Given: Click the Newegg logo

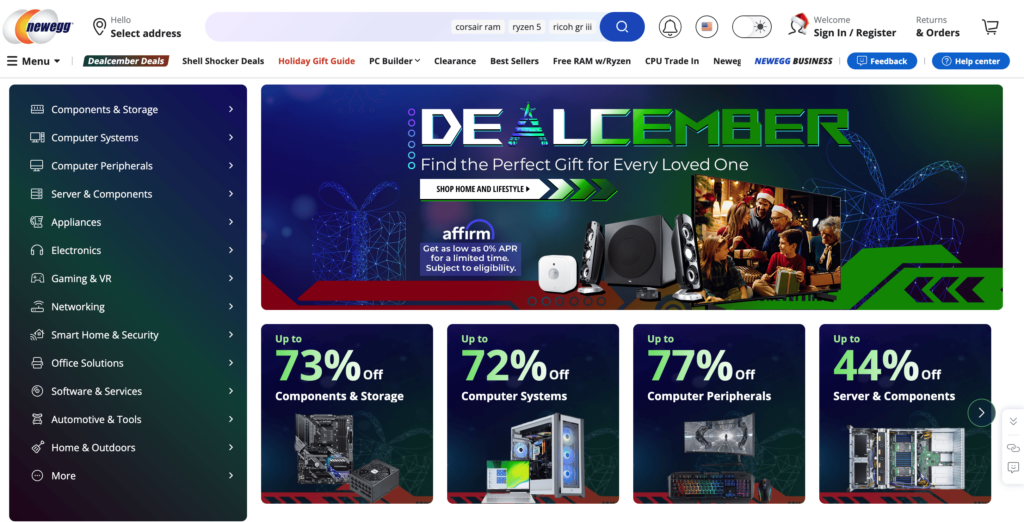Looking at the screenshot, I should coord(39,26).
